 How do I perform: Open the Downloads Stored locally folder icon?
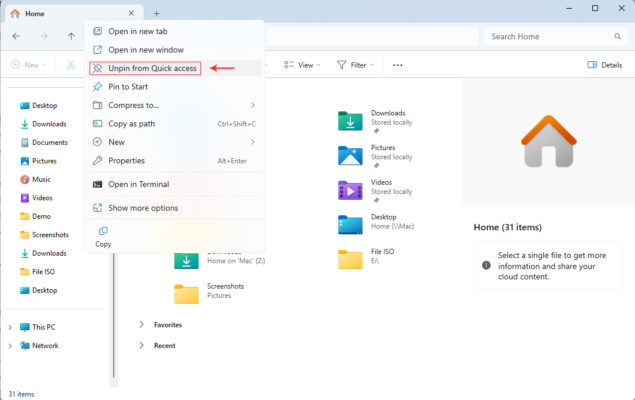pos(350,121)
